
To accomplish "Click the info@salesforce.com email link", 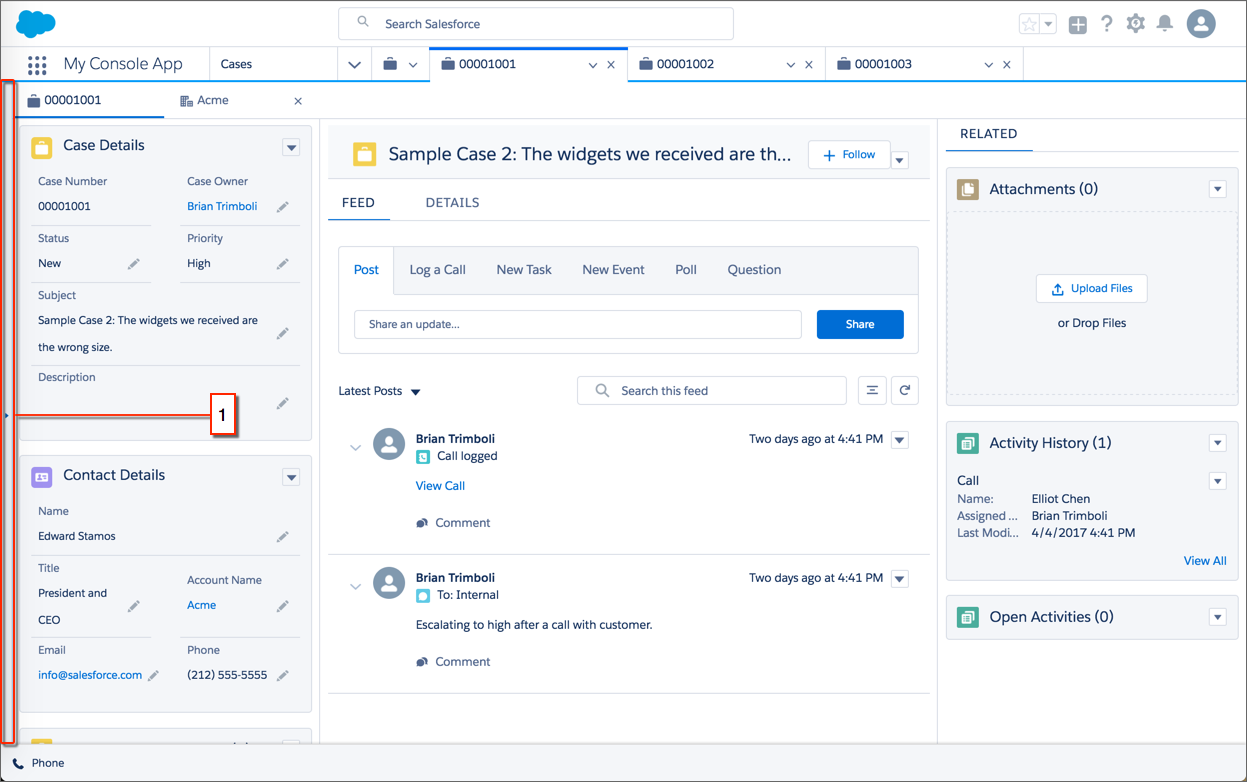I will click(90, 675).
